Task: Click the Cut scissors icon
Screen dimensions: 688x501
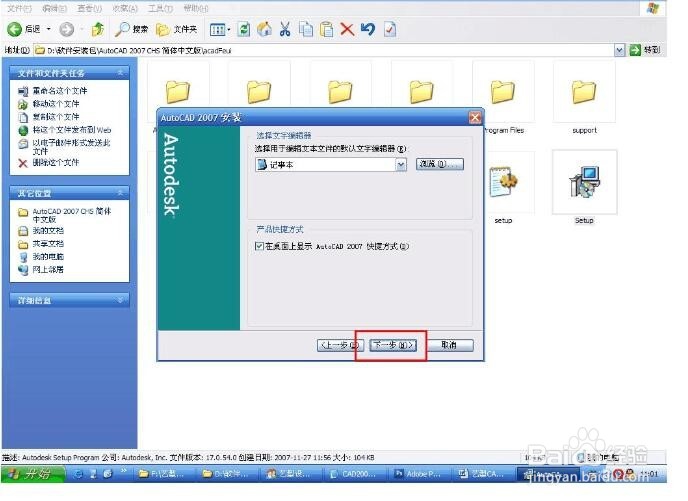Action: pyautogui.click(x=285, y=29)
